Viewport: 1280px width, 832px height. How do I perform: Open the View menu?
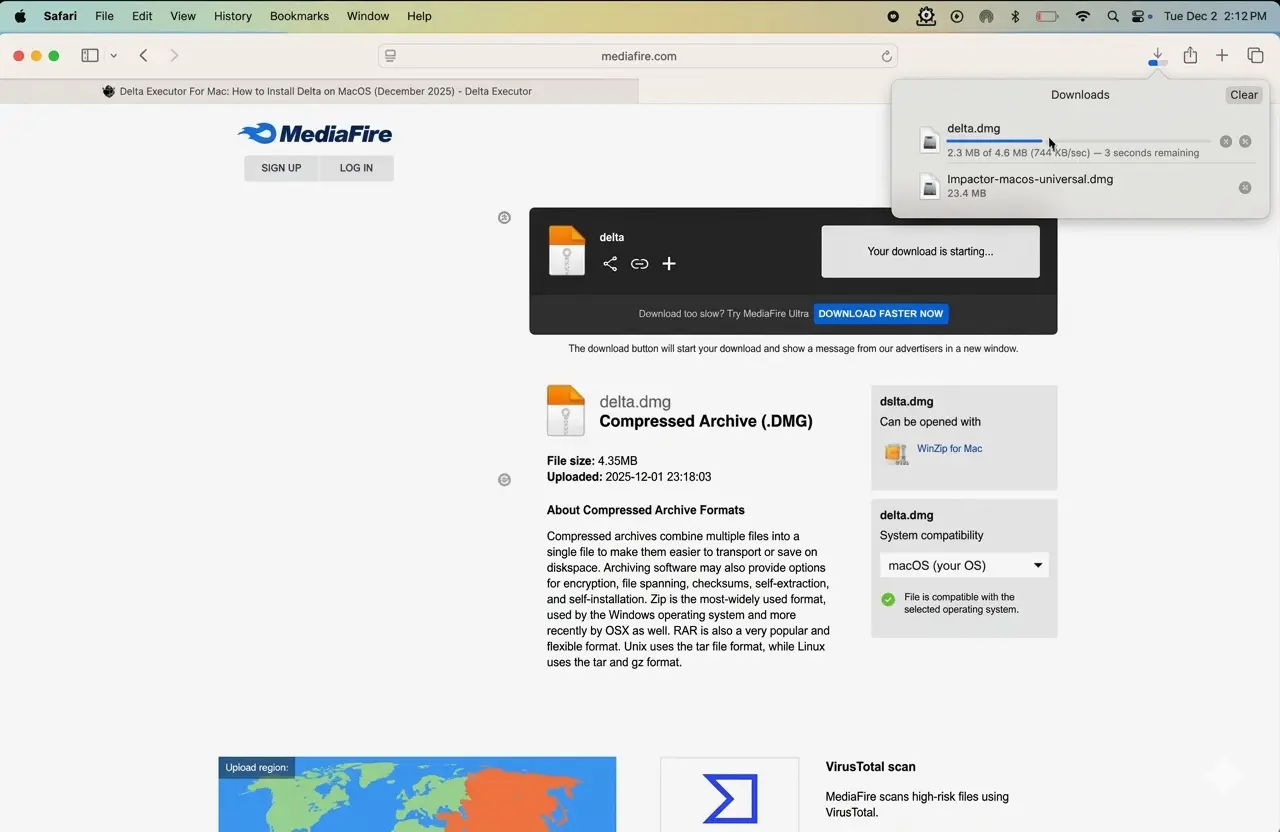183,16
